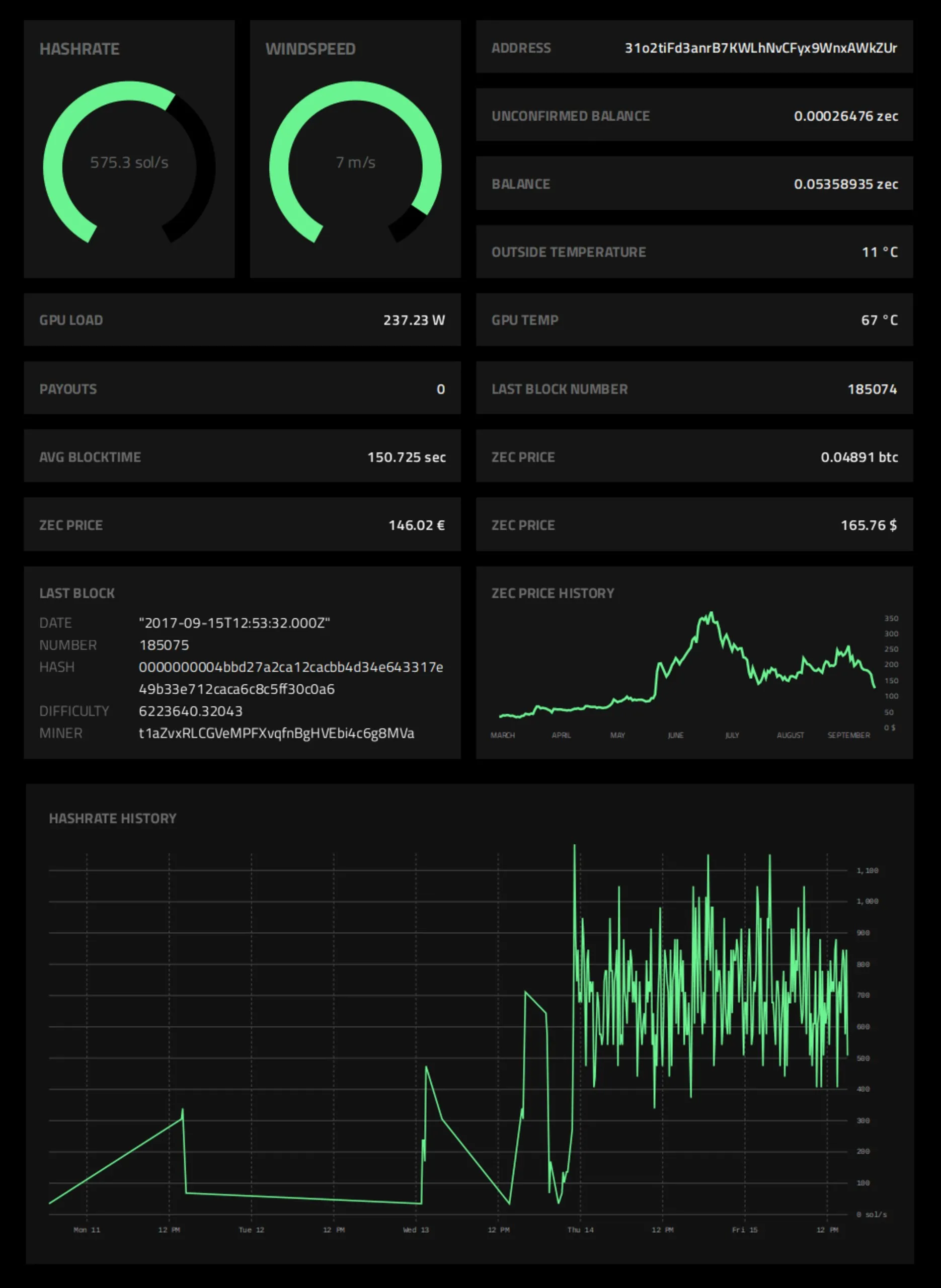Image resolution: width=941 pixels, height=1288 pixels.
Task: Click the balance value 0.05358935 zec
Action: pos(846,184)
